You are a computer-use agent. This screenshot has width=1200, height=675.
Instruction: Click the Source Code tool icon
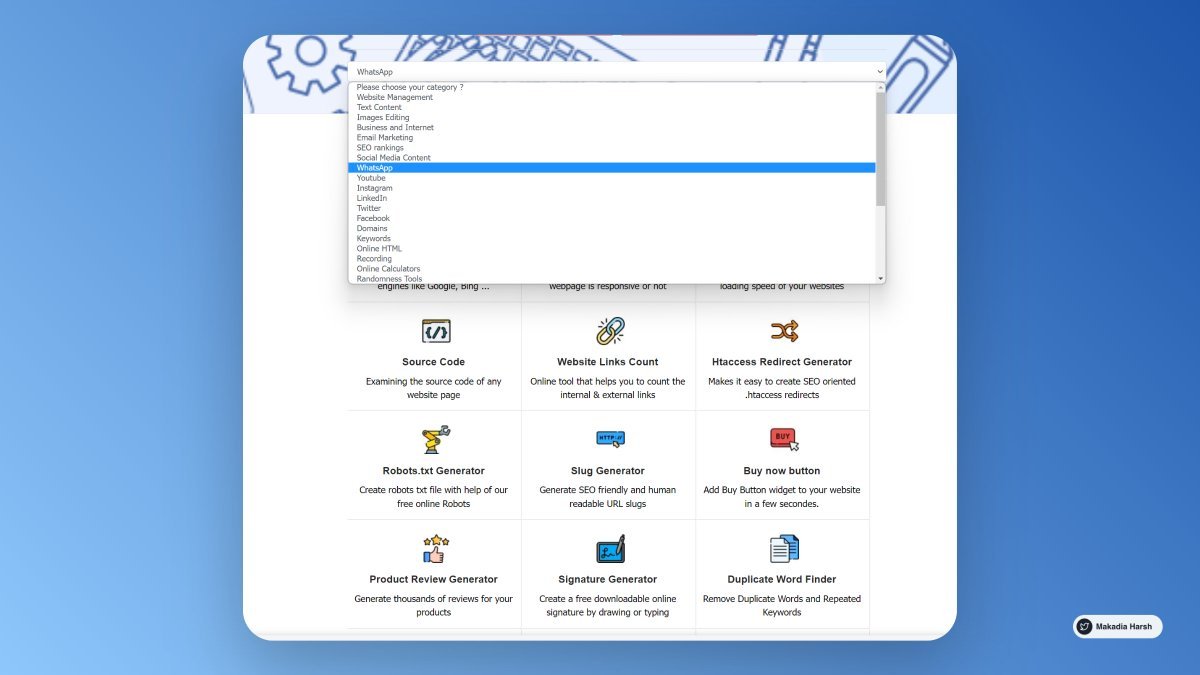pyautogui.click(x=435, y=331)
